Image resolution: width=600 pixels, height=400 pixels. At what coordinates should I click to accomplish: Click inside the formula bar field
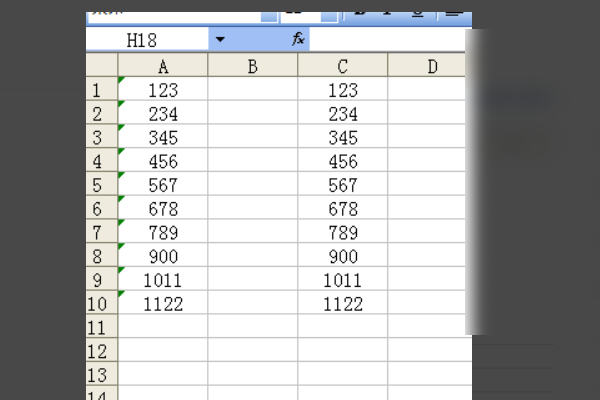coord(390,39)
